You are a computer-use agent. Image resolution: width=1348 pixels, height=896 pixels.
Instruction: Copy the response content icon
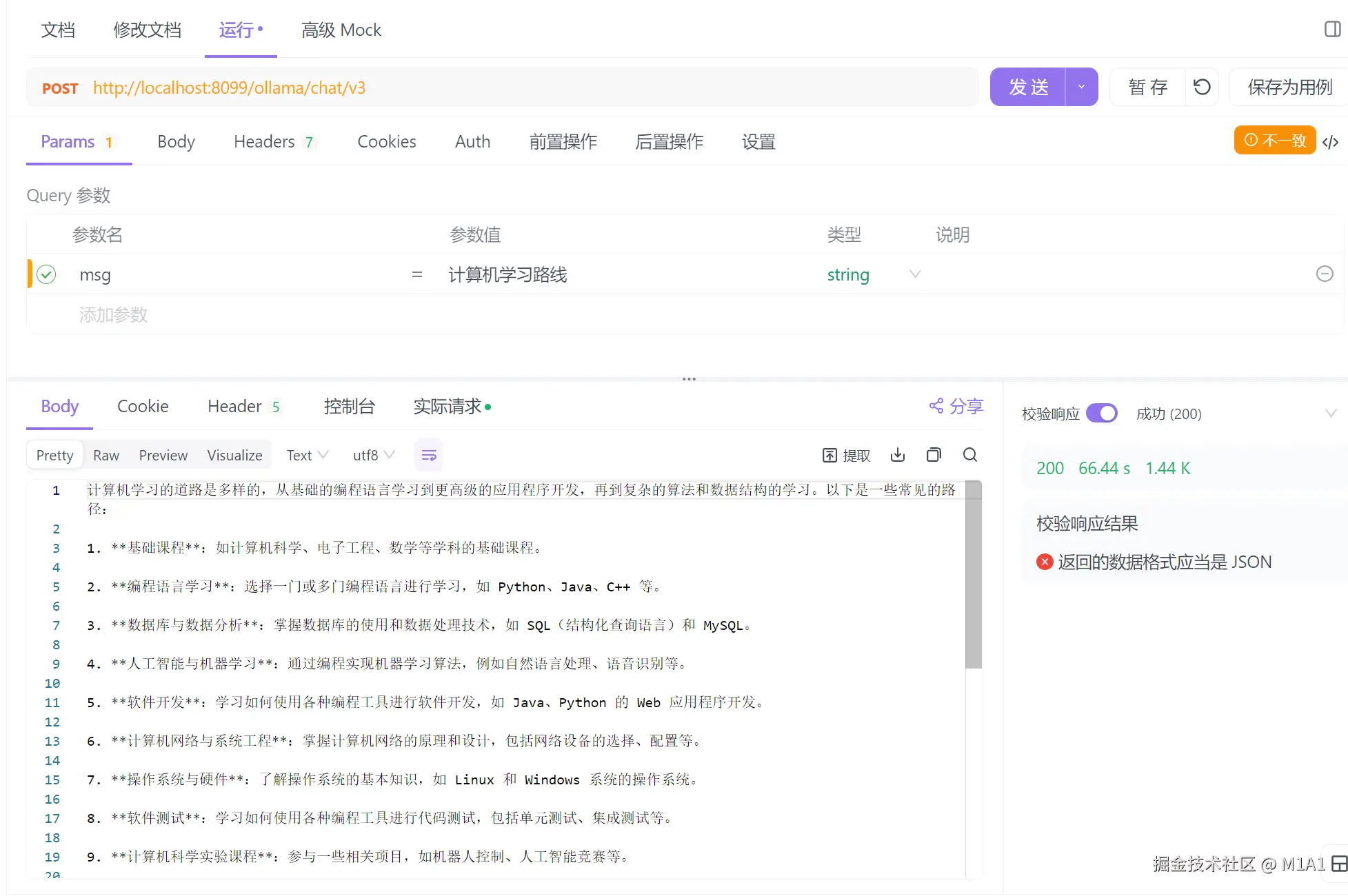coord(934,455)
